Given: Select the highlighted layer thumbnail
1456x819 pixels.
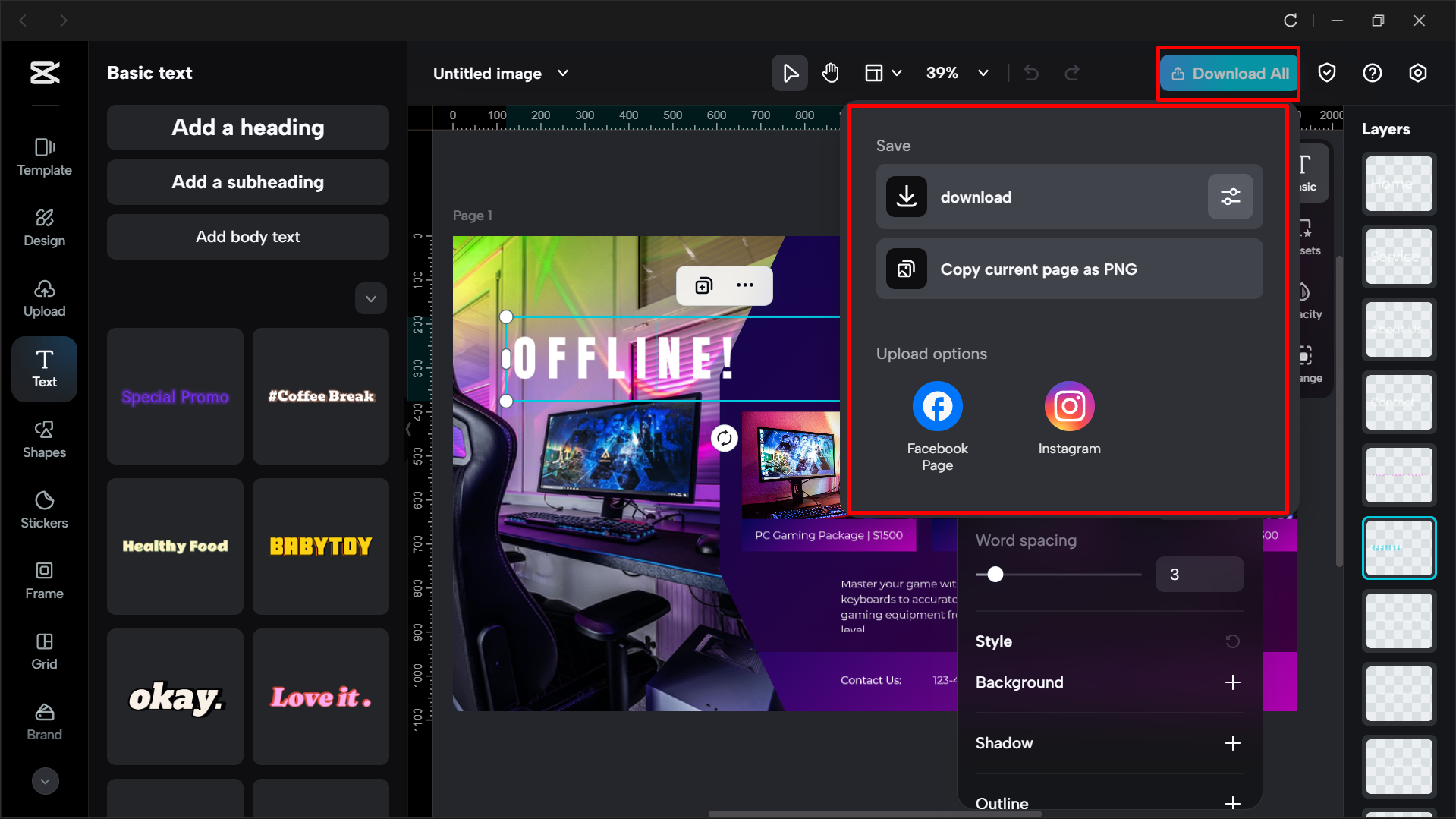Looking at the screenshot, I should click(1398, 547).
